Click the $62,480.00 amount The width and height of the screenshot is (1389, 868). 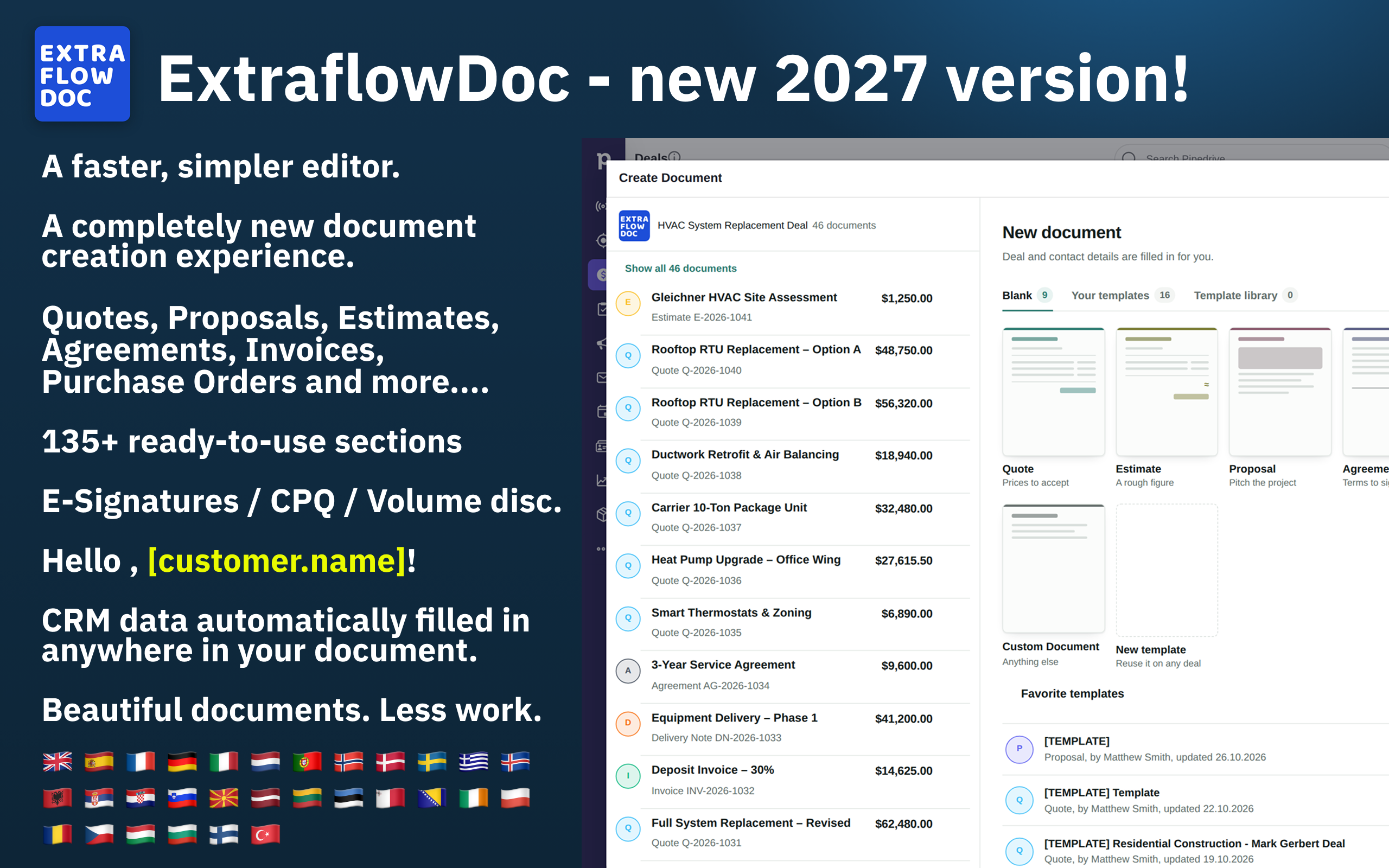click(903, 824)
